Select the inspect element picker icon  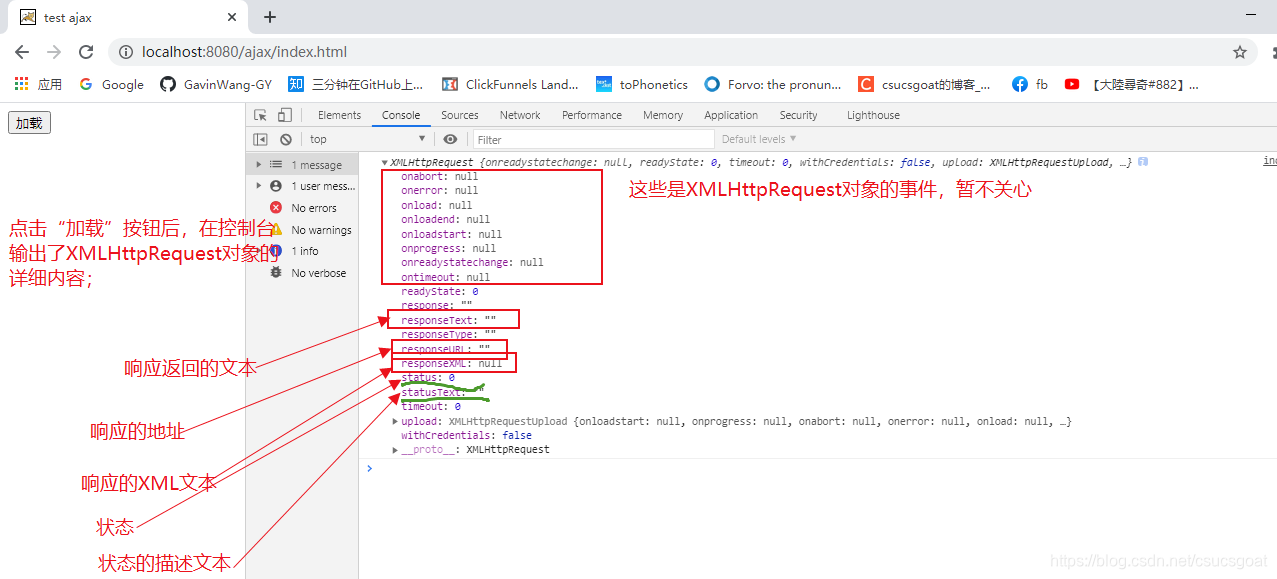tap(261, 115)
